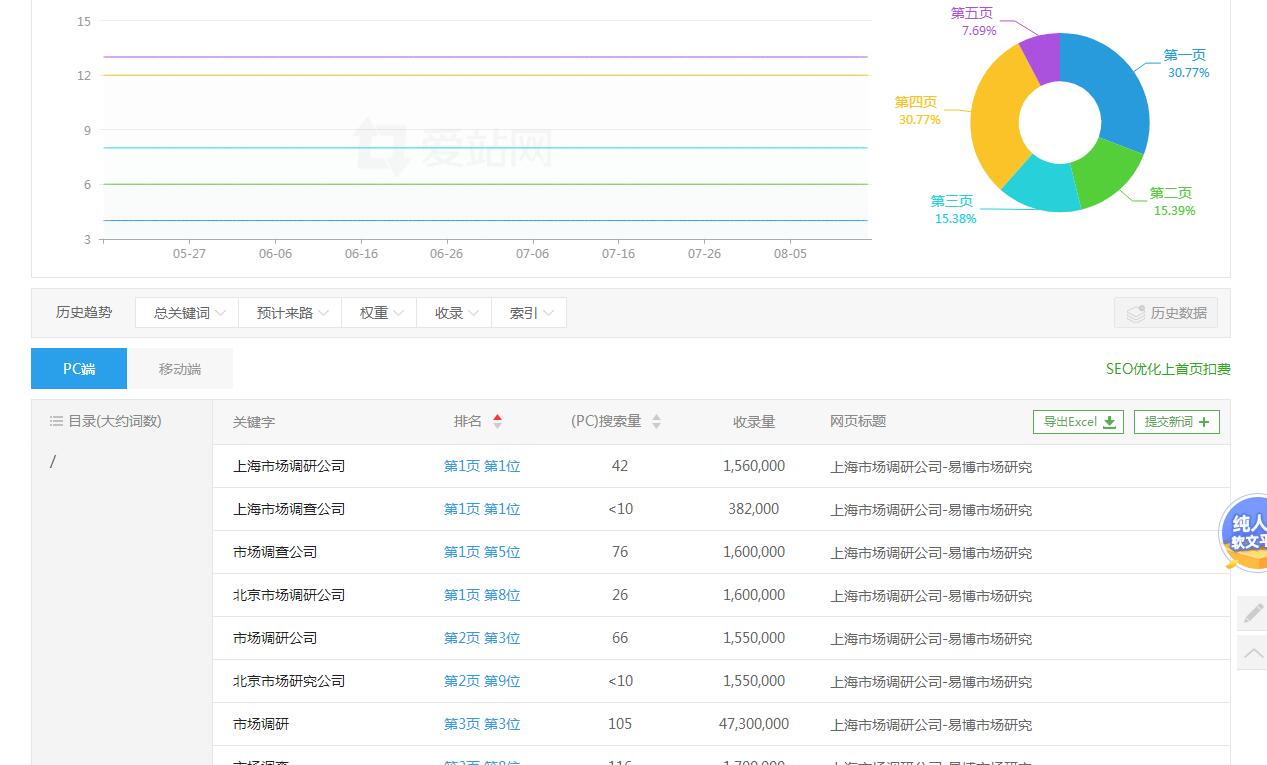
Task: Click 第1页 第5位 ranking link for 市场调查公司
Action: 482,552
